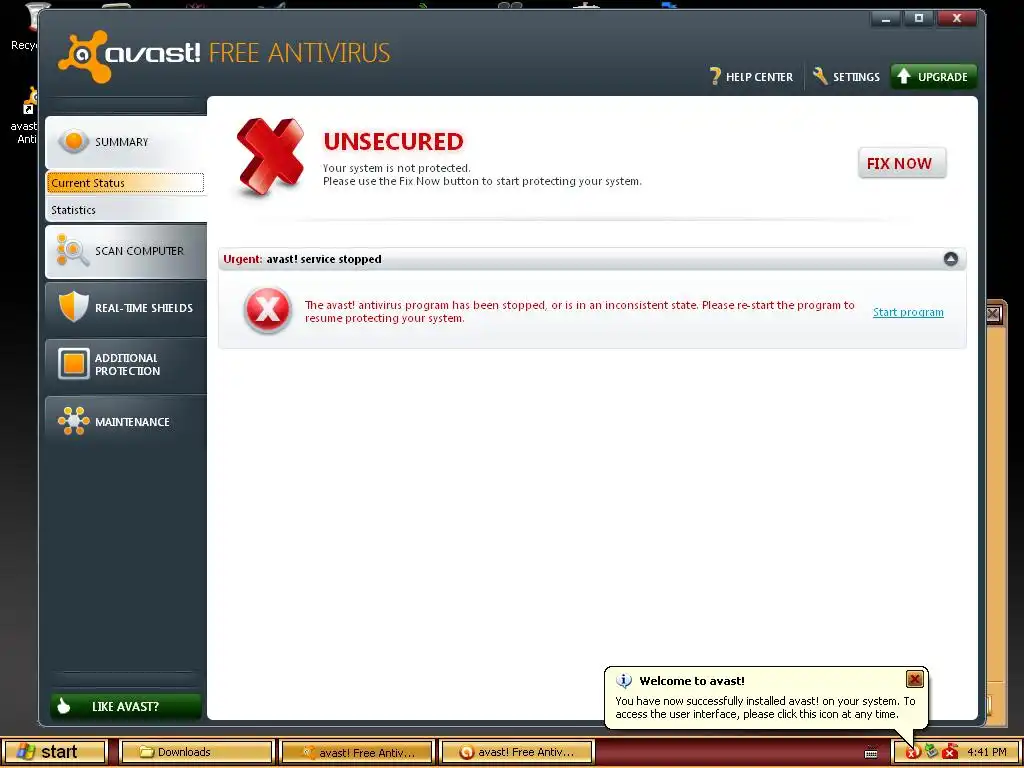Open the Statistics subitem
1024x768 pixels.
pos(126,210)
